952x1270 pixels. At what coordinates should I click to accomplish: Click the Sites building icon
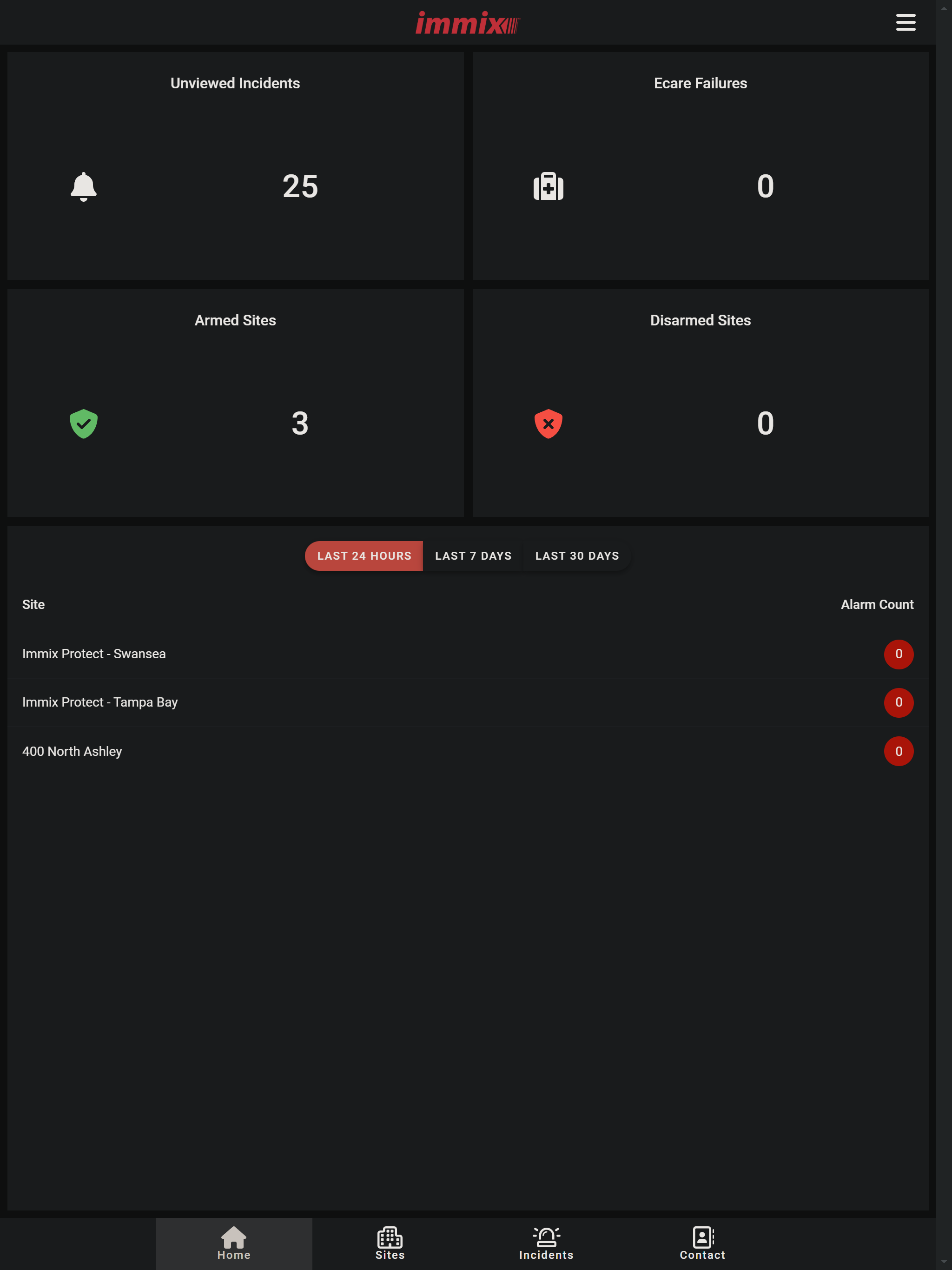(390, 1237)
